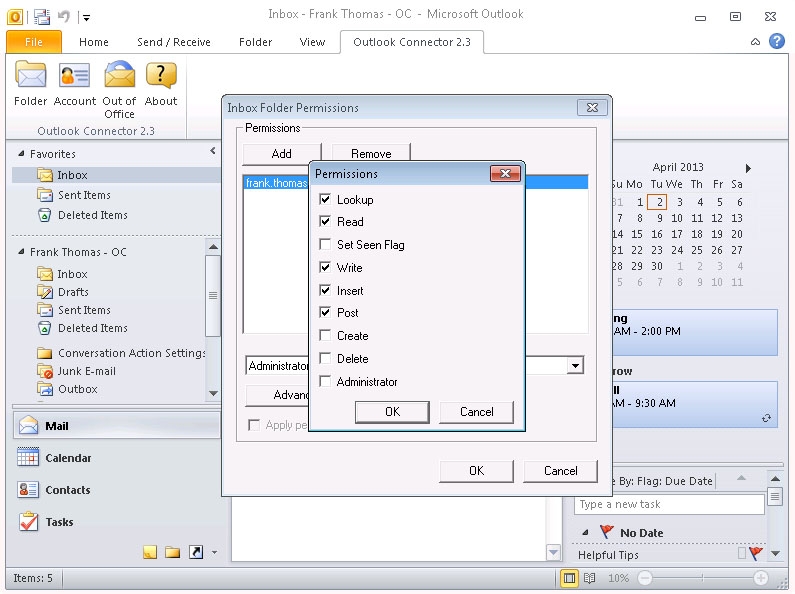Screen dimensions: 795x594
Task: Click OK in Inbox Folder Permissions dialog
Action: click(476, 471)
